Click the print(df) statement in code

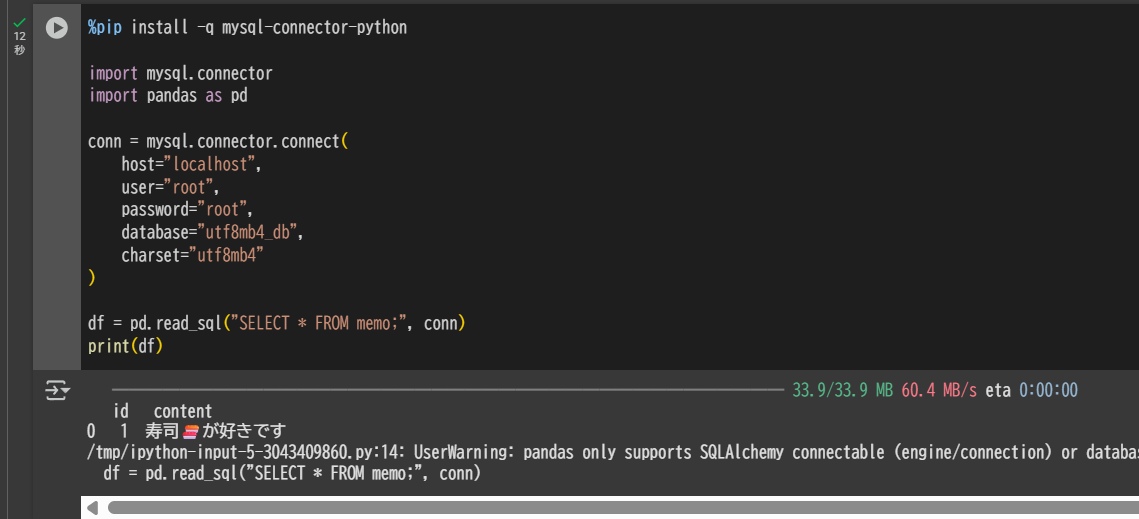pyautogui.click(x=125, y=346)
